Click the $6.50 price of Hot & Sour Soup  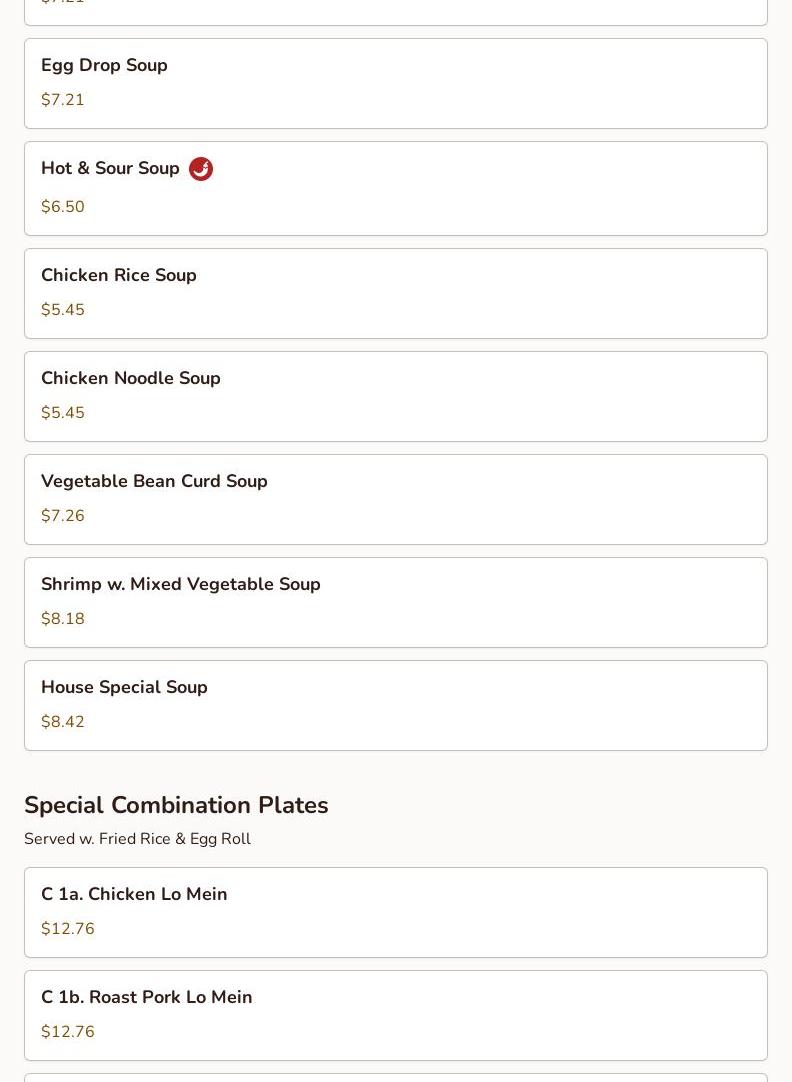63,206
